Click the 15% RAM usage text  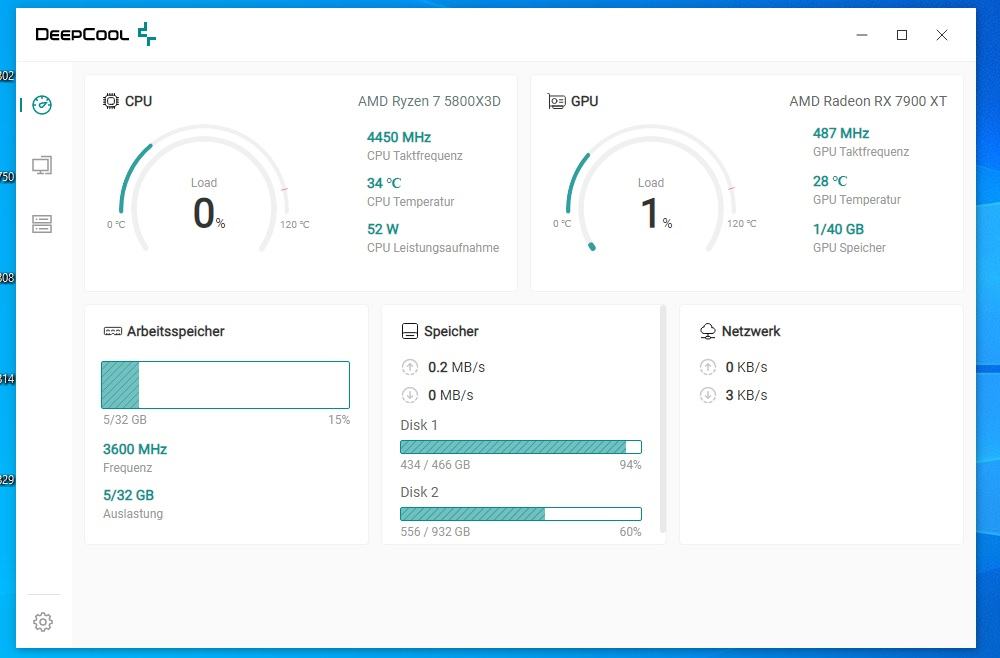(x=339, y=420)
